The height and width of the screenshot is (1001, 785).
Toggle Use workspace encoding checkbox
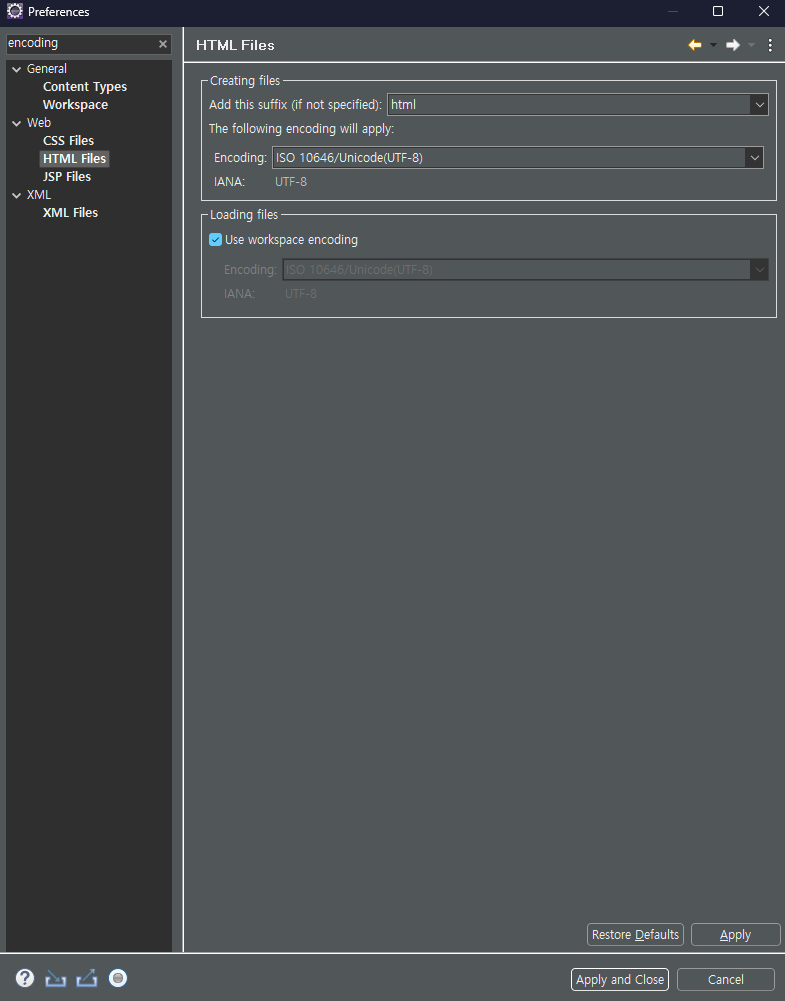coord(216,240)
